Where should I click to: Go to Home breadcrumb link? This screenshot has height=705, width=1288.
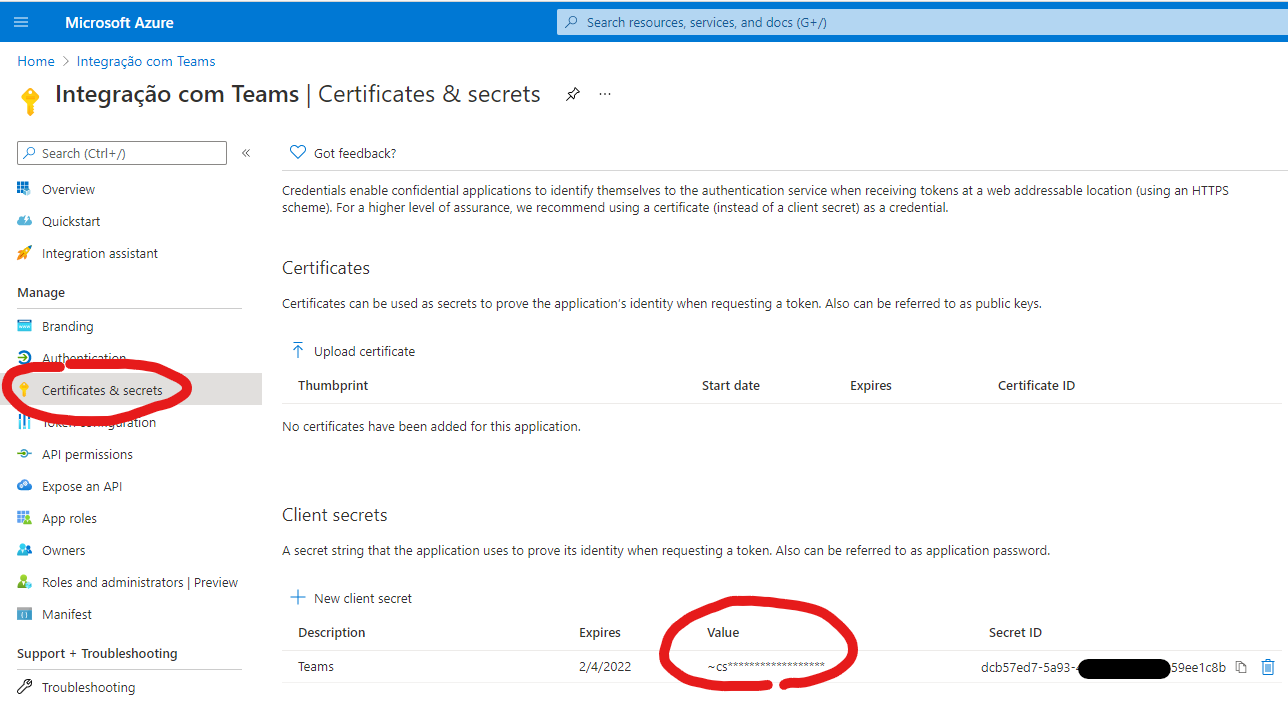36,61
